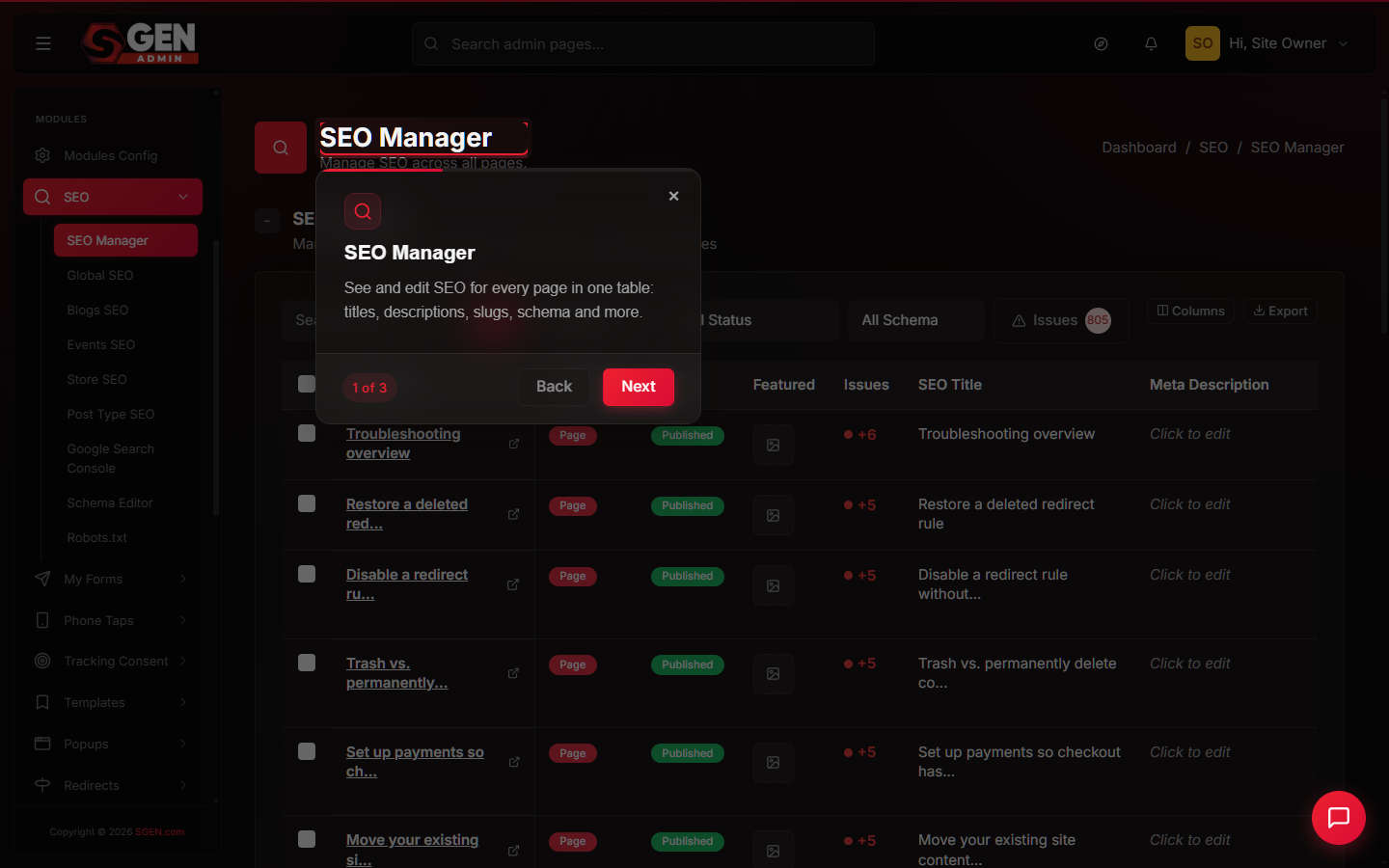This screenshot has width=1389, height=868.
Task: Click the Phone Taps phone icon
Action: tap(42, 620)
